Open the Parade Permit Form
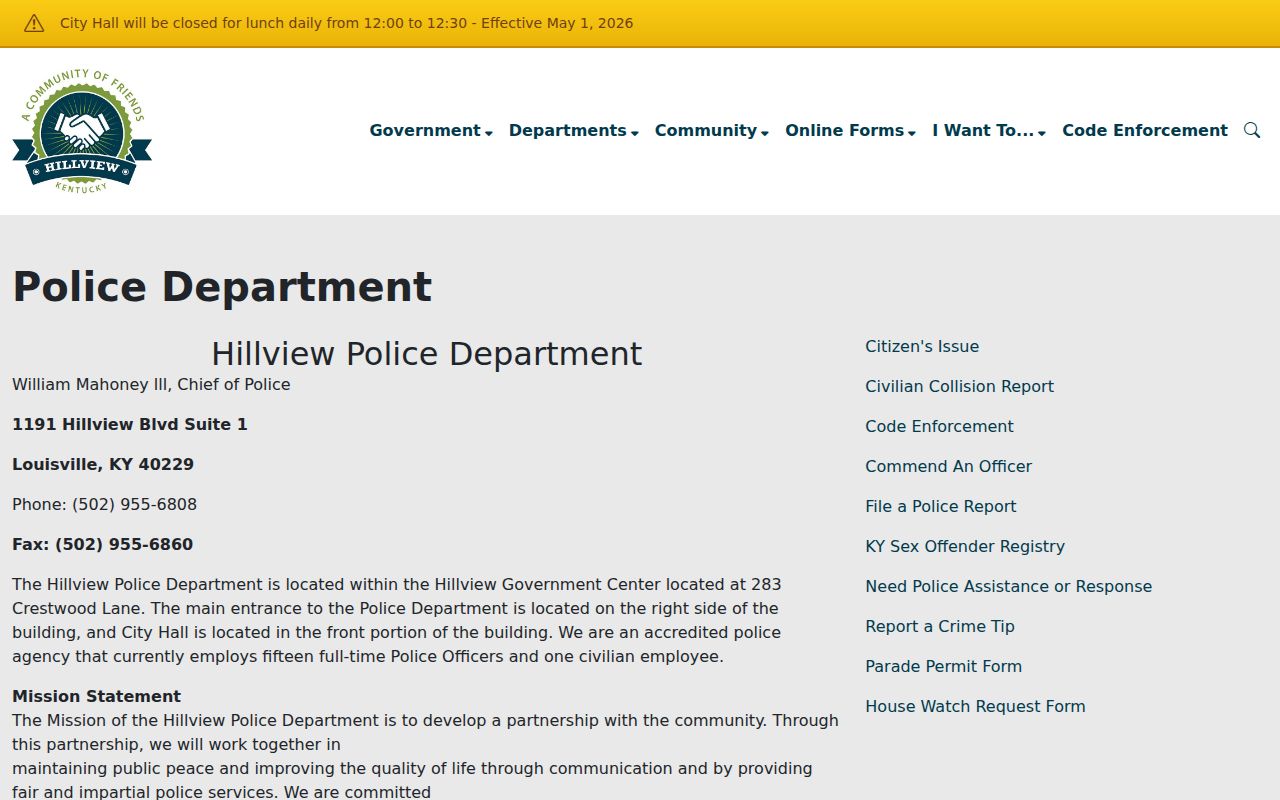This screenshot has height=800, width=1280. click(943, 666)
